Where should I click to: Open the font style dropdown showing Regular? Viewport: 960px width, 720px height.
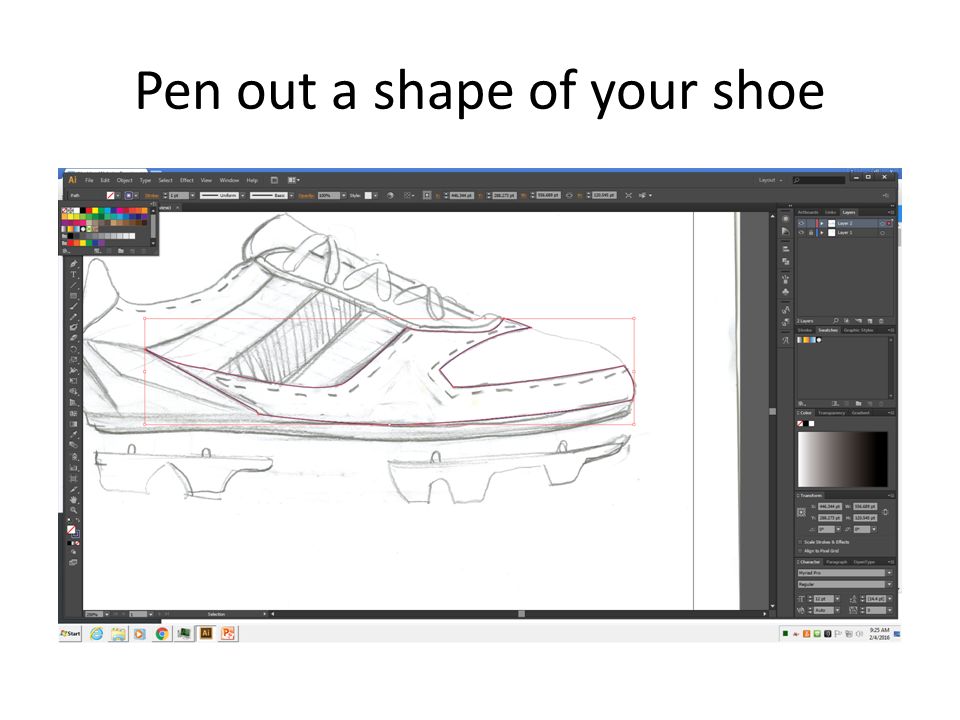(889, 584)
